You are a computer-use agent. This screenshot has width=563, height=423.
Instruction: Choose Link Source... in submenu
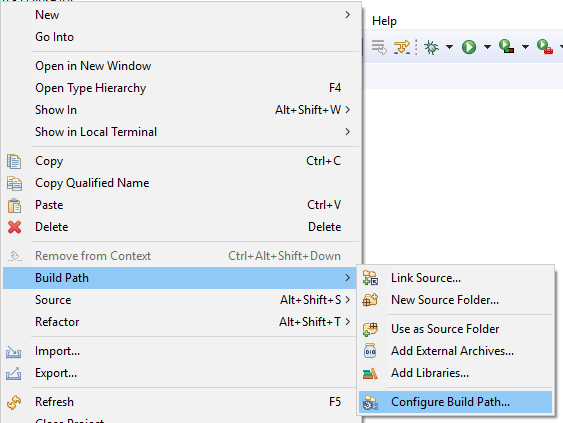(x=456, y=278)
